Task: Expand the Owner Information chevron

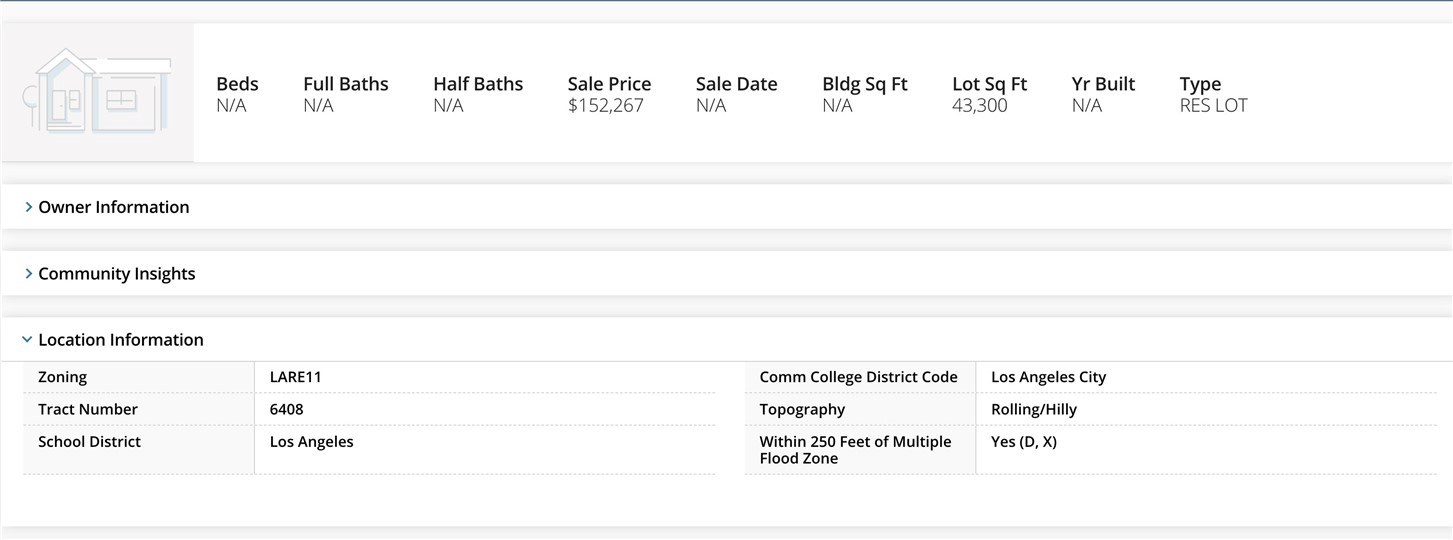Action: tap(28, 207)
